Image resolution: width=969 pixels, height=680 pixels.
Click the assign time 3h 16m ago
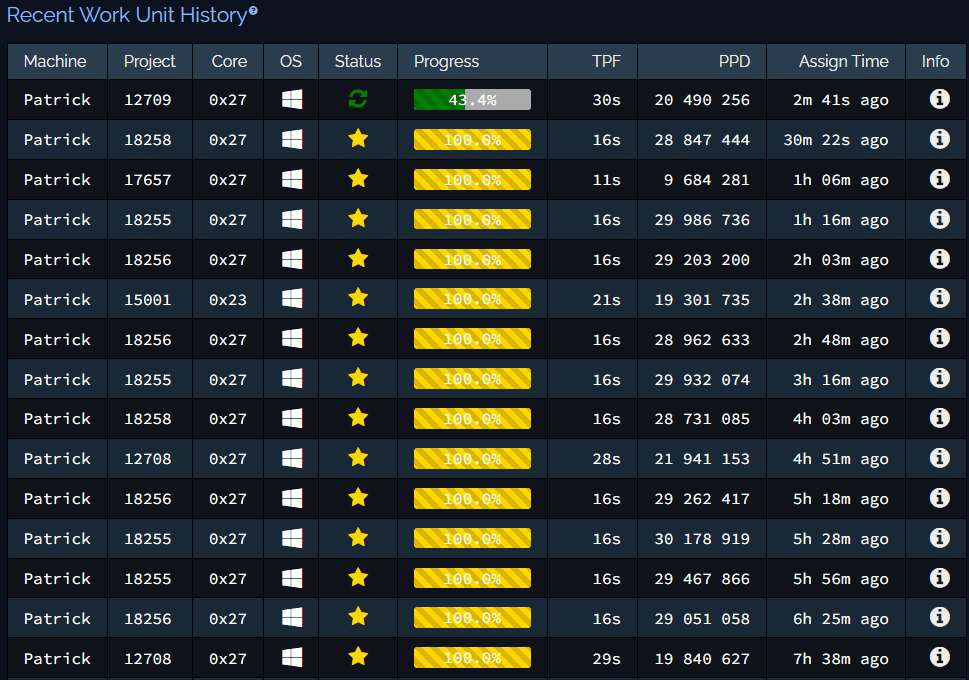[x=841, y=380]
